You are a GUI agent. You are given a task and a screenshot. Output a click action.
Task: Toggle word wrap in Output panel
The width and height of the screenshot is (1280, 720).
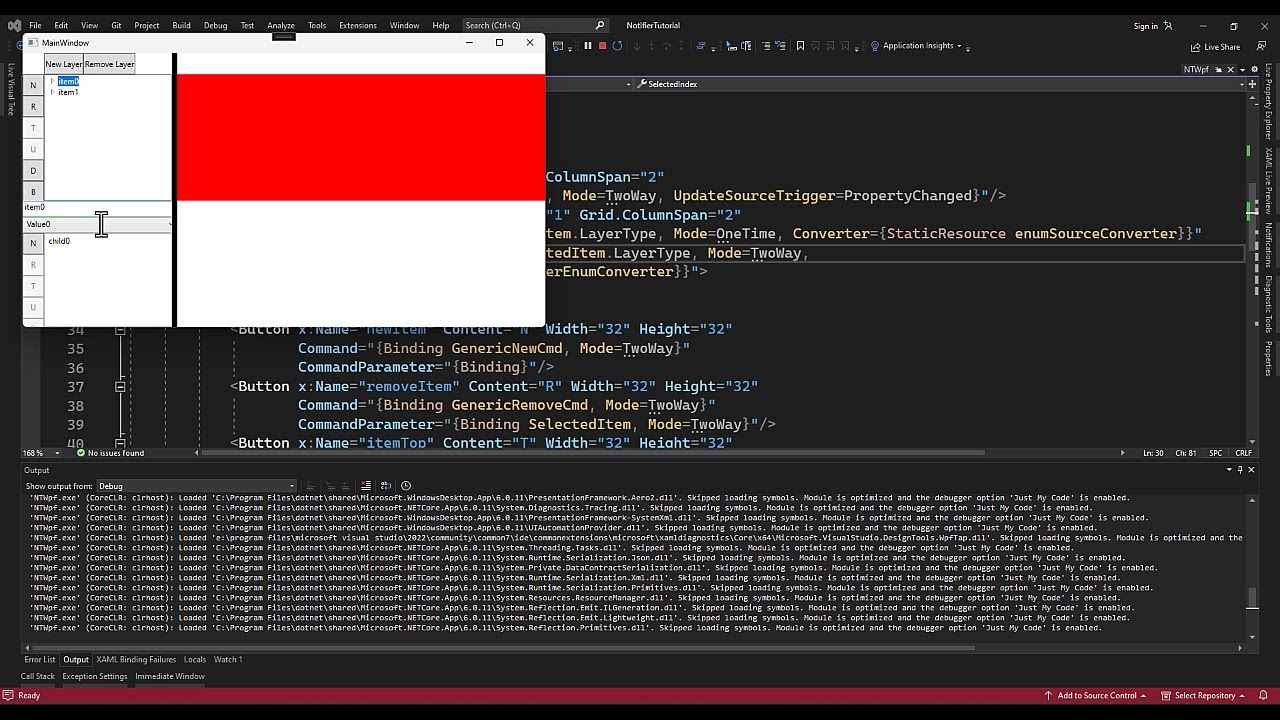click(388, 486)
